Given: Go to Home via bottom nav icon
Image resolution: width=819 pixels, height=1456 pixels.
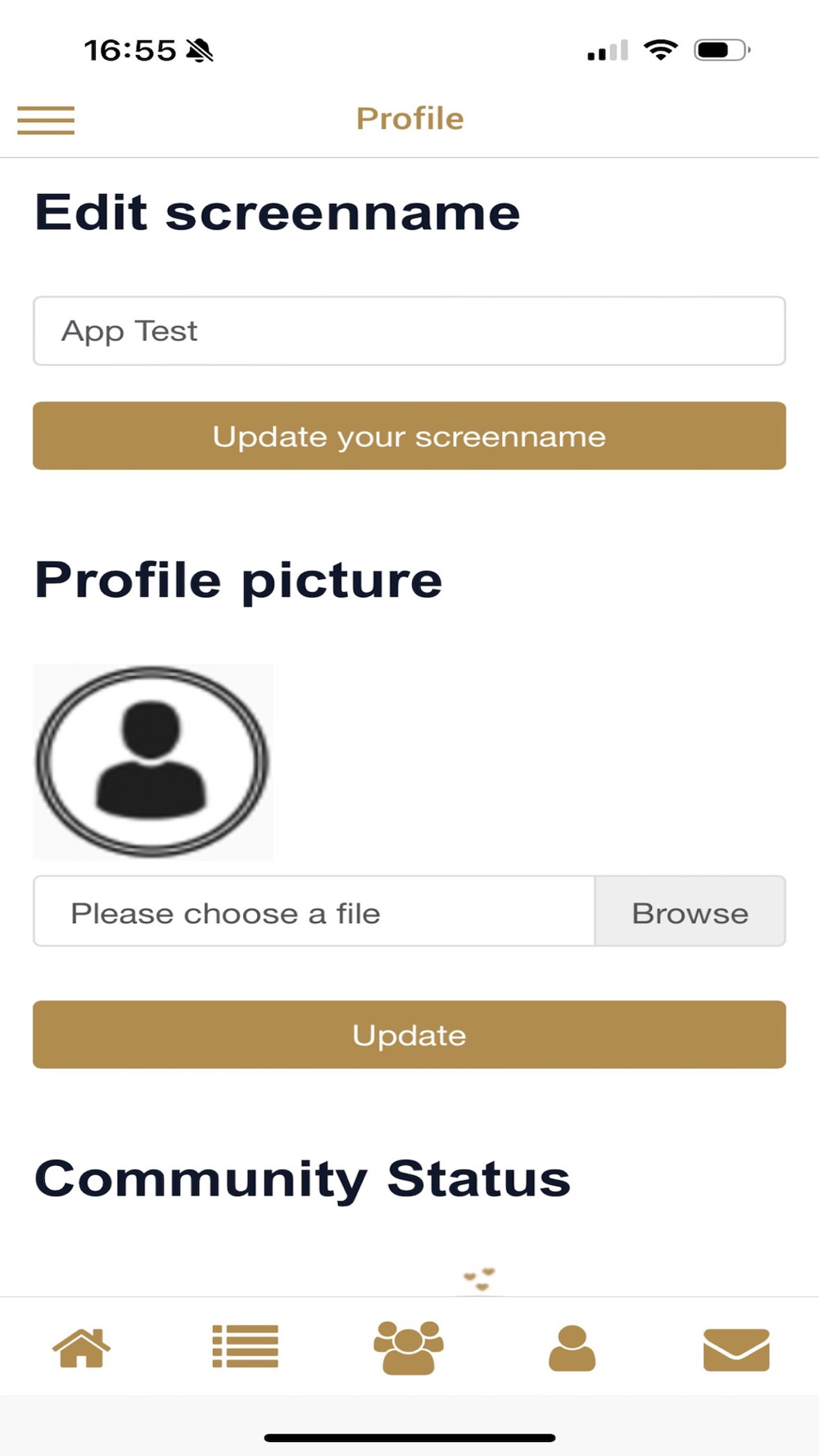Looking at the screenshot, I should pyautogui.click(x=81, y=1348).
